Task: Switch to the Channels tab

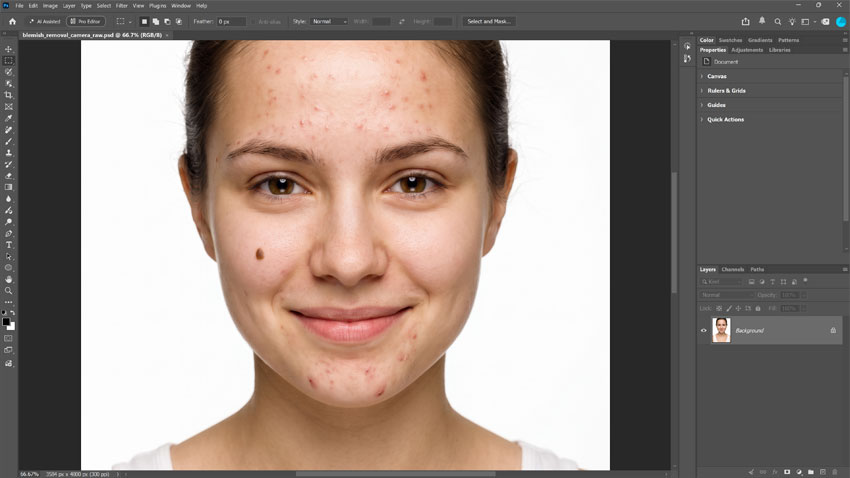Action: coord(733,269)
